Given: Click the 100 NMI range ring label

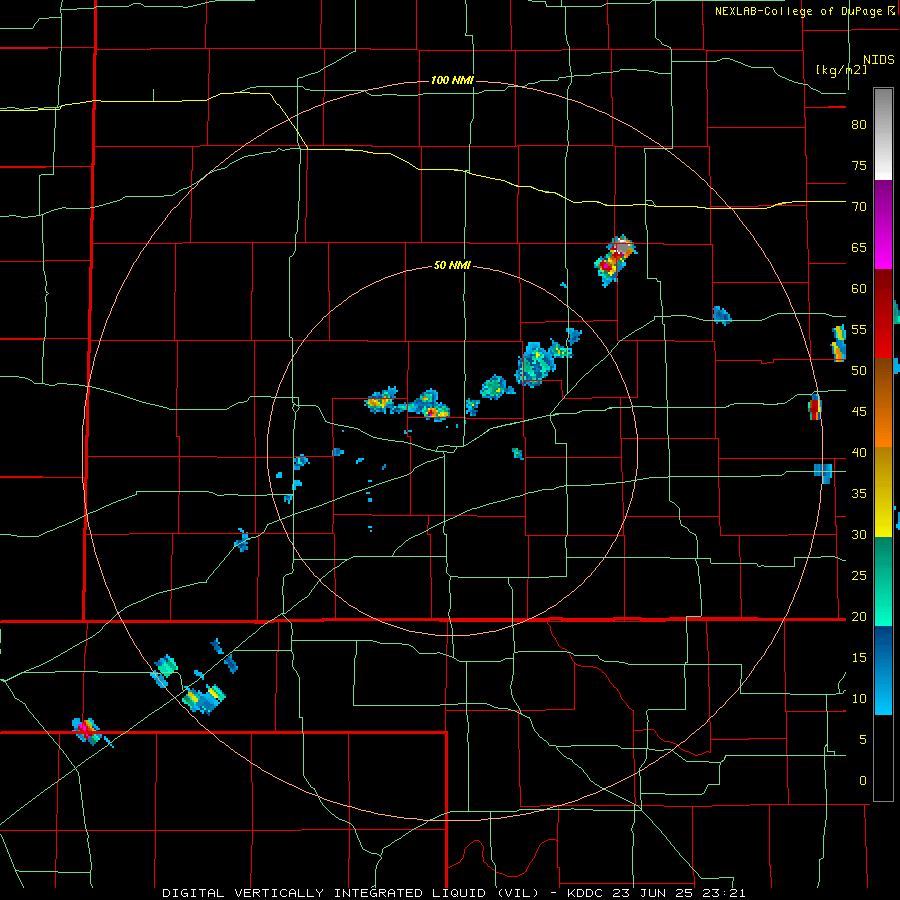Looking at the screenshot, I should point(452,80).
